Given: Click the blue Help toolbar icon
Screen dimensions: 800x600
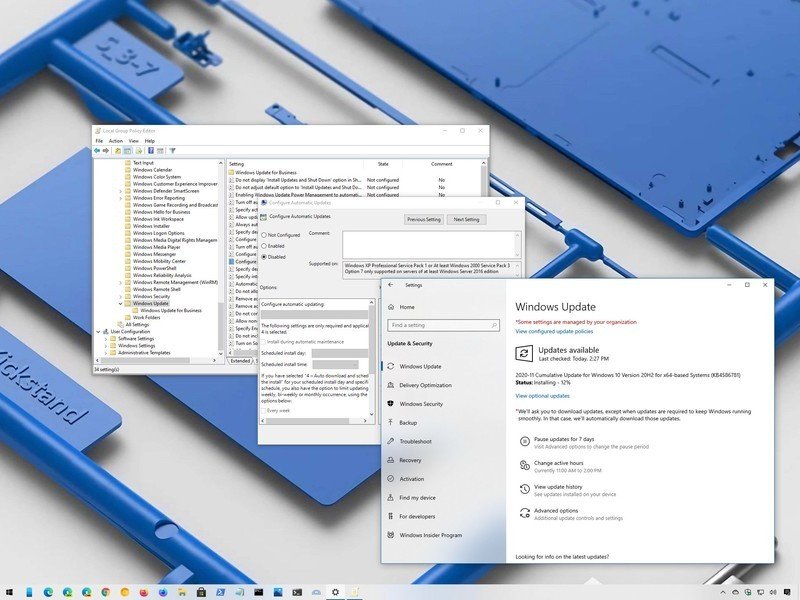Looking at the screenshot, I should (151, 151).
